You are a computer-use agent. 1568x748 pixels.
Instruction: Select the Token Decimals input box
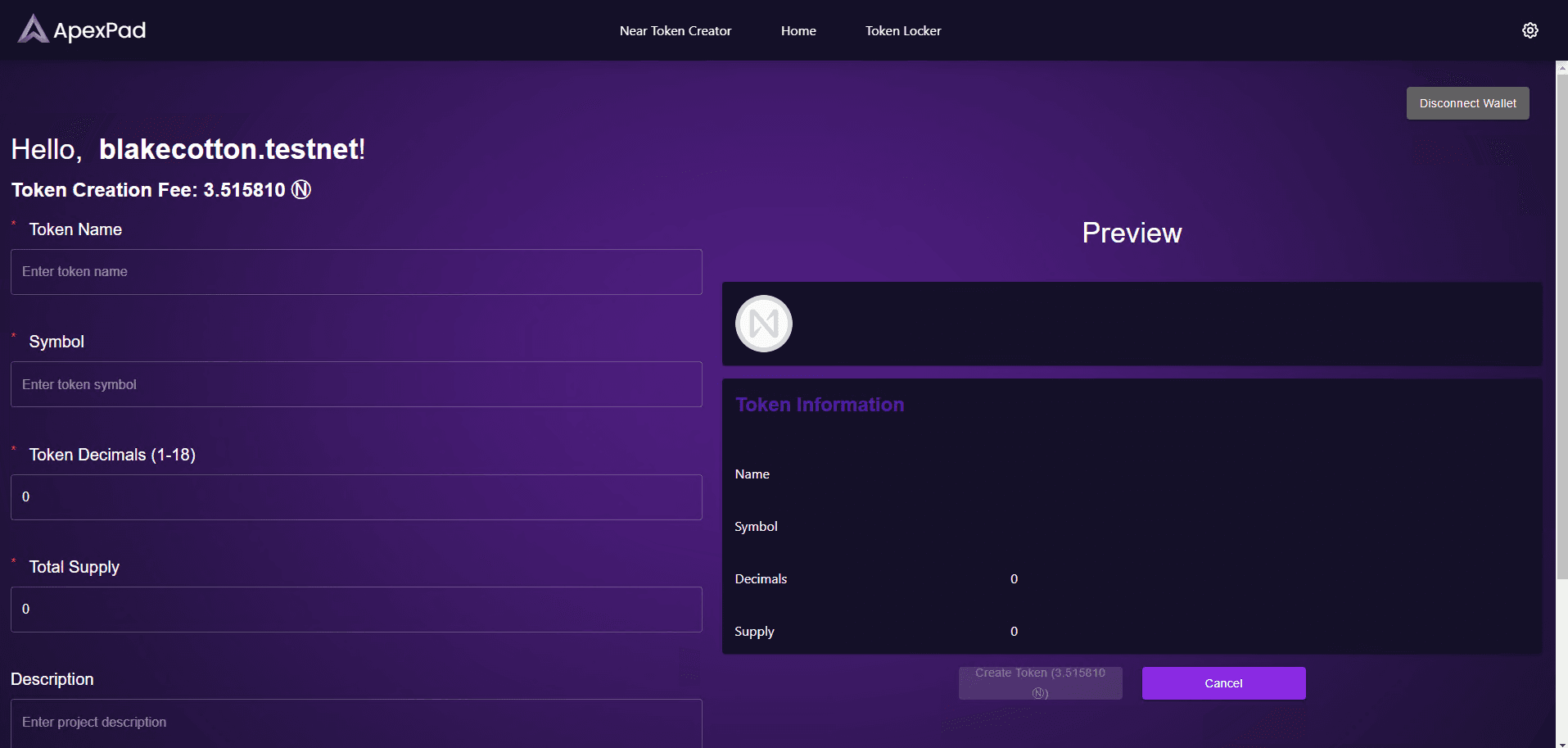[x=356, y=497]
